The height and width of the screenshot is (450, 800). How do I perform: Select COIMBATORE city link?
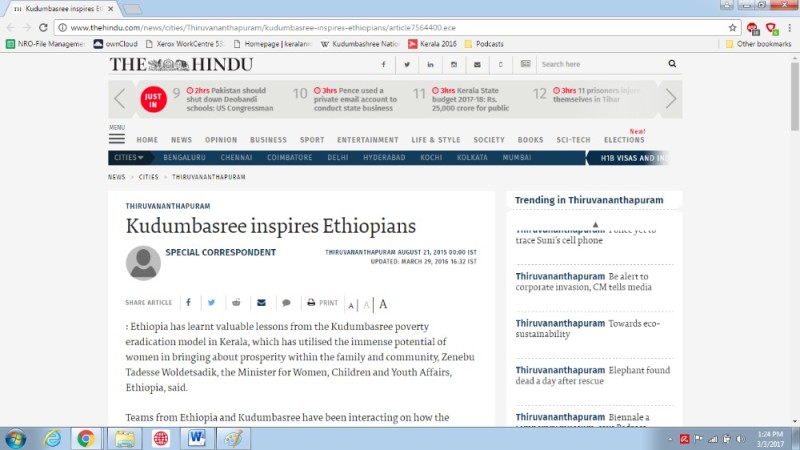[x=289, y=158]
